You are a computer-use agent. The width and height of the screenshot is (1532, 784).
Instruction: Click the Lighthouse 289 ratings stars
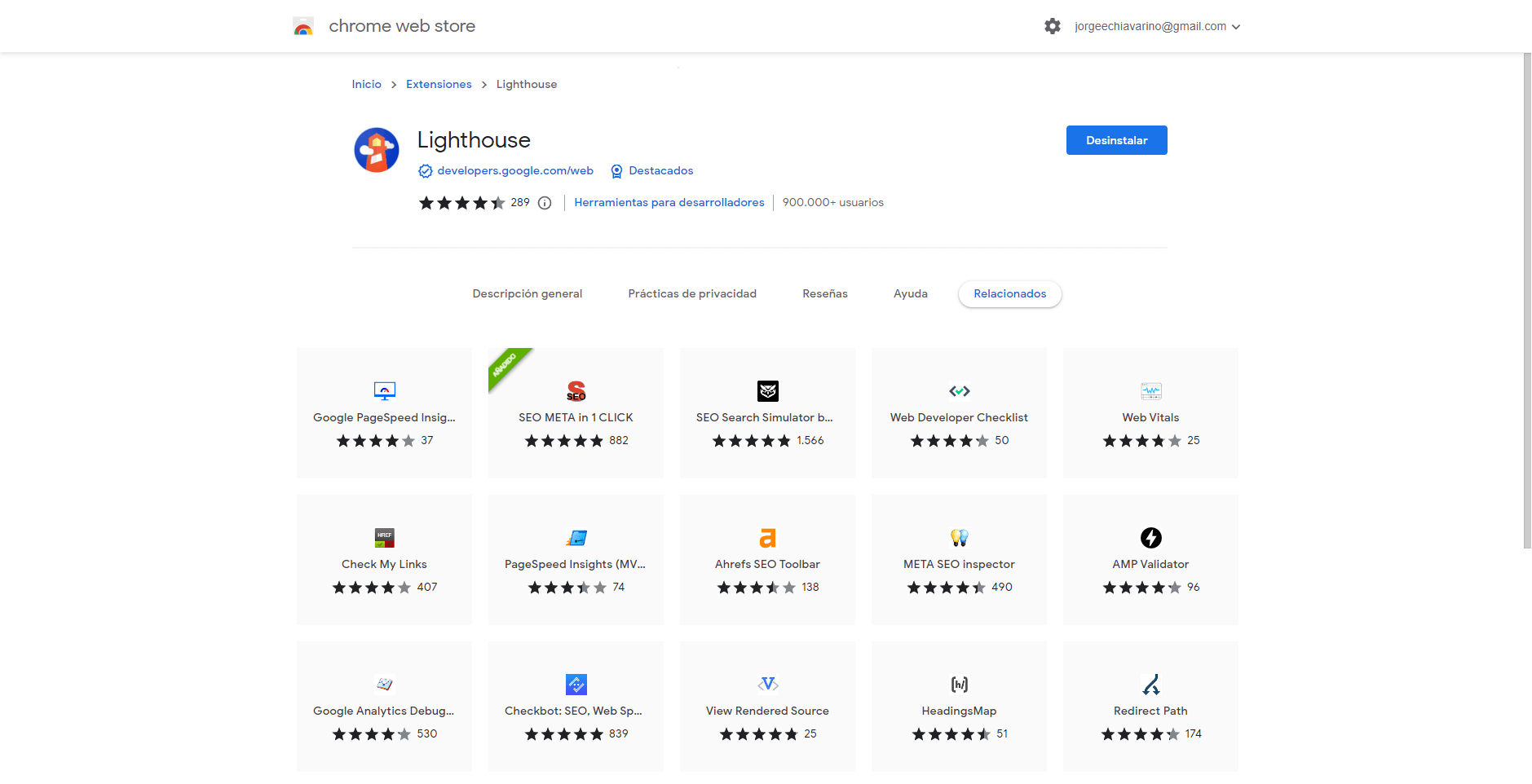pyautogui.click(x=462, y=203)
